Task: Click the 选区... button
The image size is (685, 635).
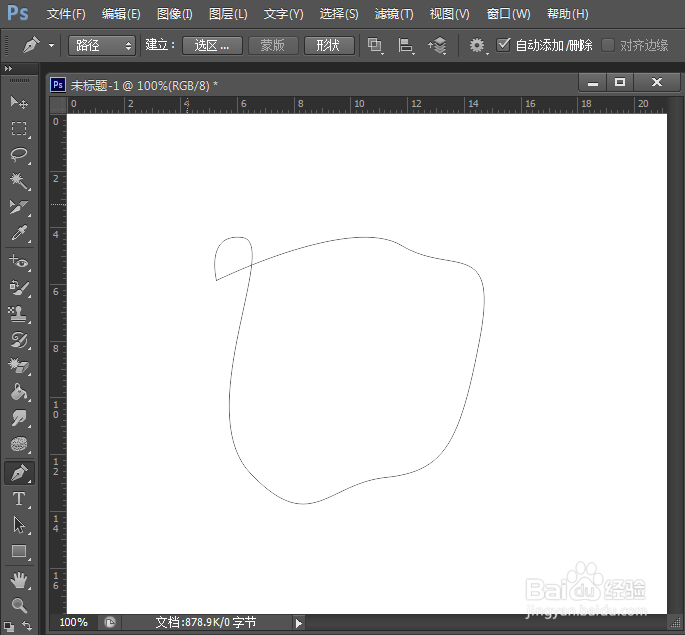Action: point(212,45)
